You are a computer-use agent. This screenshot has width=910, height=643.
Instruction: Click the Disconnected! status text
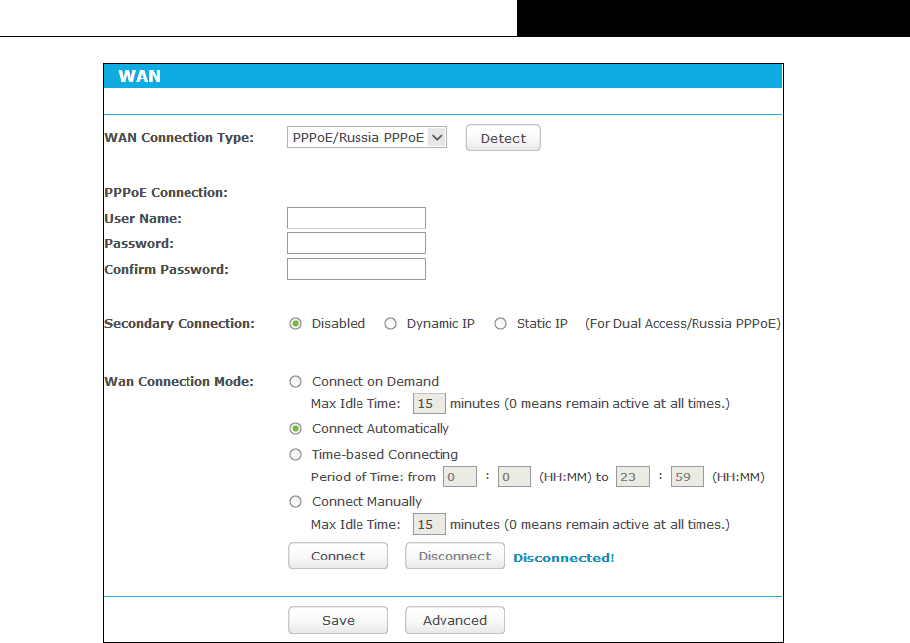(564, 558)
